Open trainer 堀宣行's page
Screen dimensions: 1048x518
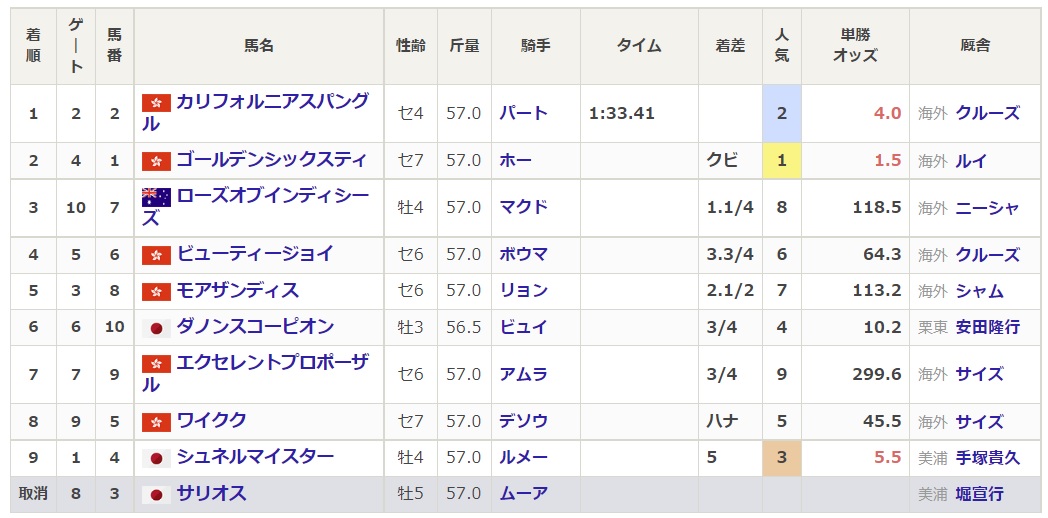click(x=979, y=494)
